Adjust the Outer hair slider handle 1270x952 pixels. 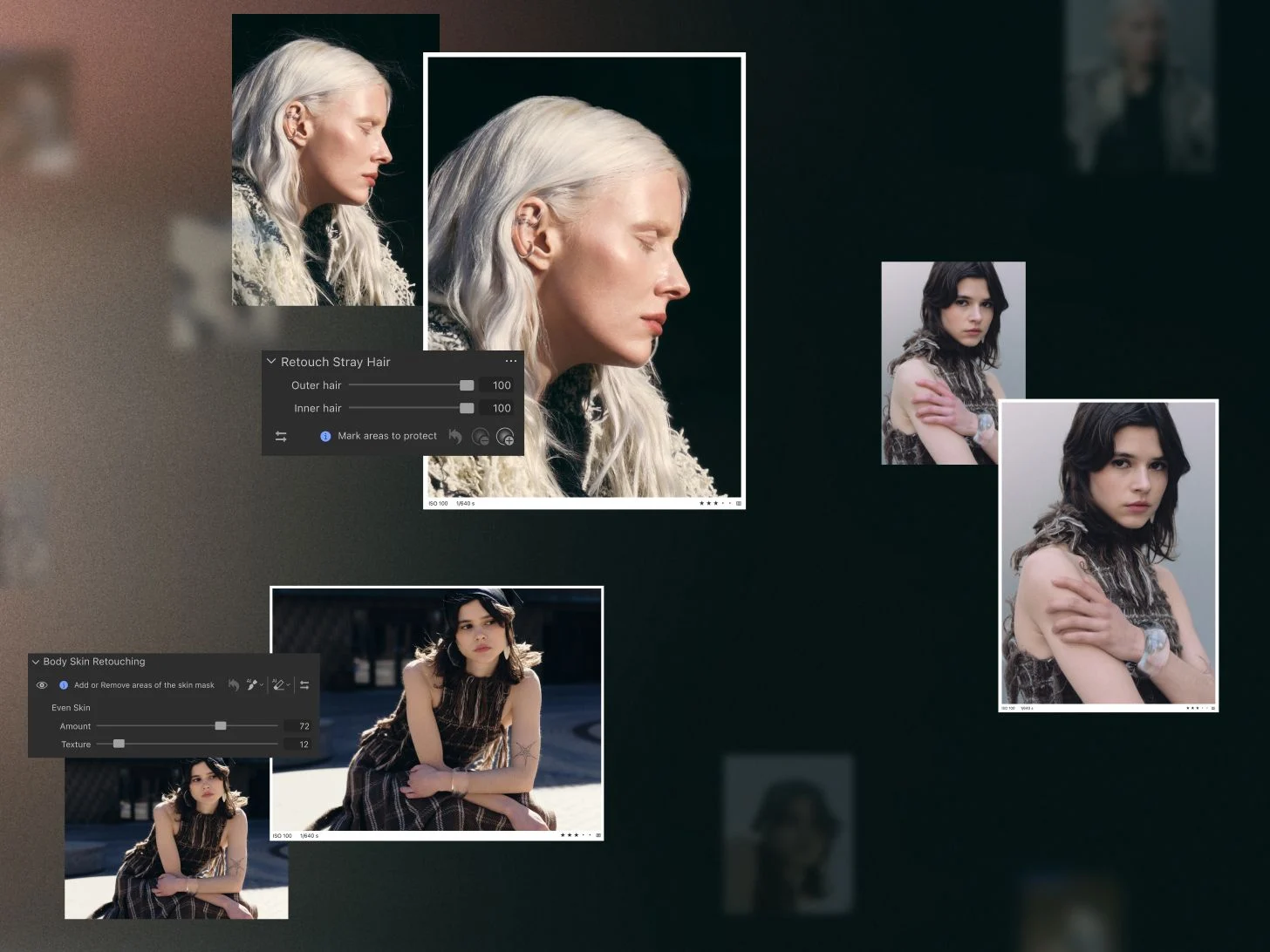point(467,385)
